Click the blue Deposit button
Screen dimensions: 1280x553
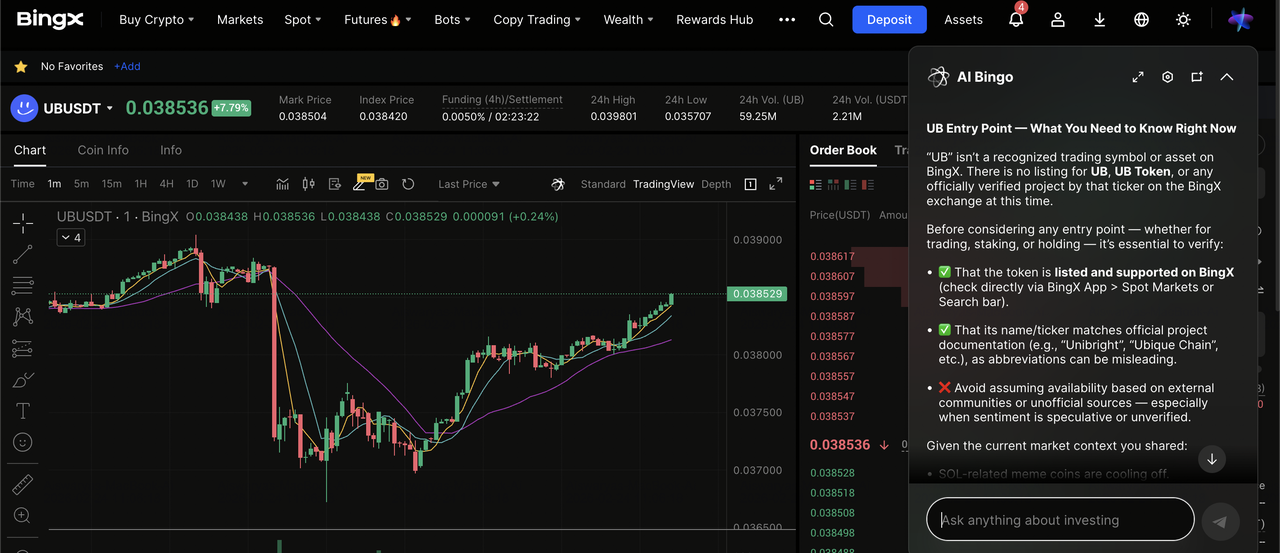pos(889,20)
